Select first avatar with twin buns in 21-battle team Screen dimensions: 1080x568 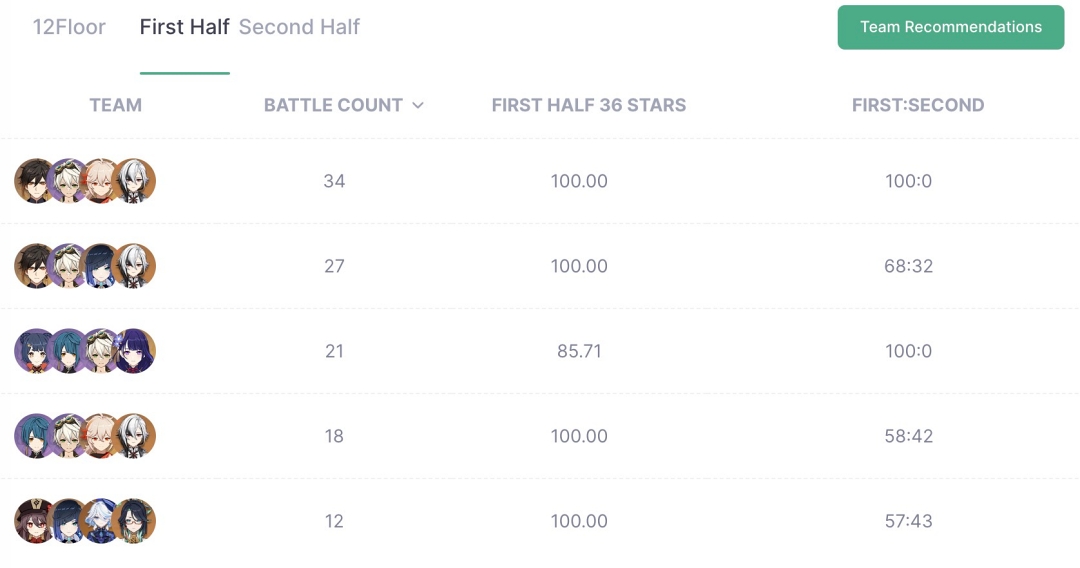tap(36, 351)
